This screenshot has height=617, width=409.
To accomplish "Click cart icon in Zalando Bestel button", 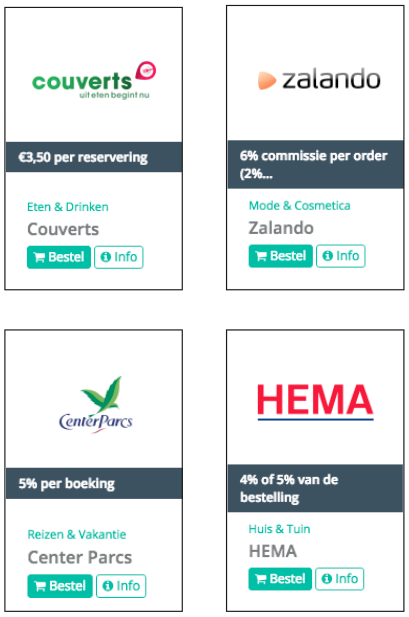I will point(261,256).
